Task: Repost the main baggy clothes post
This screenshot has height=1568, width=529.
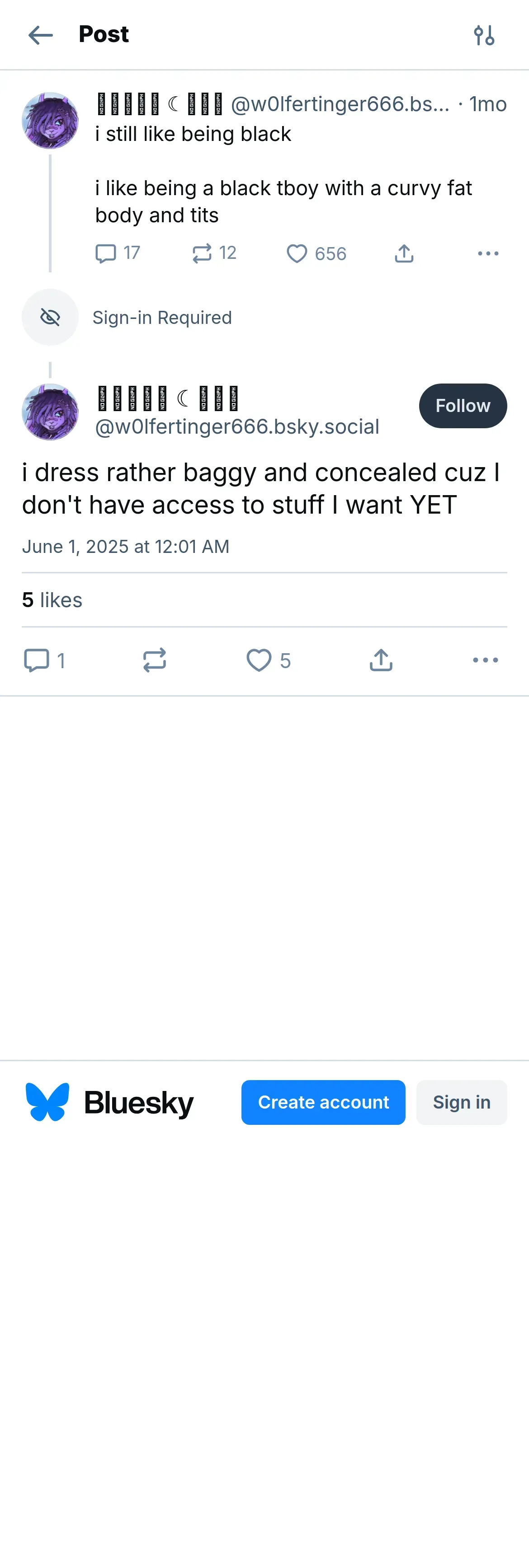Action: (x=155, y=660)
